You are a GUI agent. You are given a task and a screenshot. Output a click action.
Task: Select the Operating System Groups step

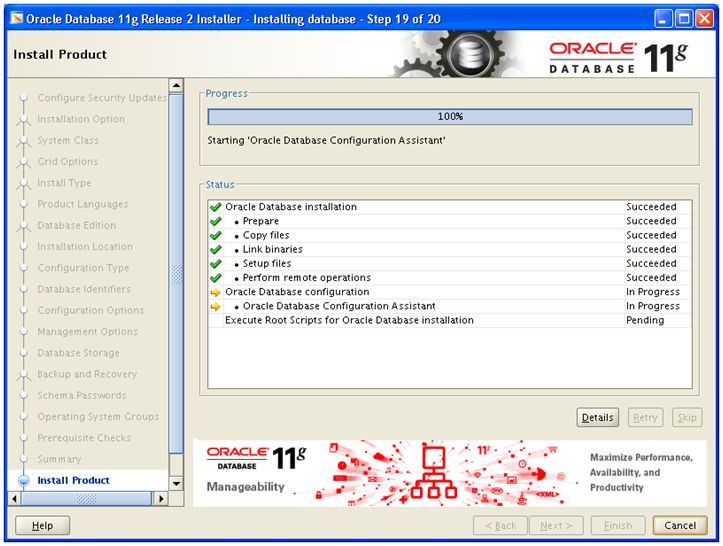(x=98, y=417)
